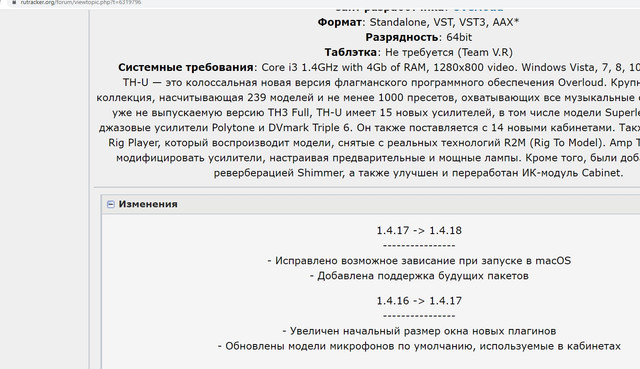Click the line mentioning реверберацией Shimmer
Image resolution: width=640 pixels, height=369 pixels.
(x=418, y=173)
